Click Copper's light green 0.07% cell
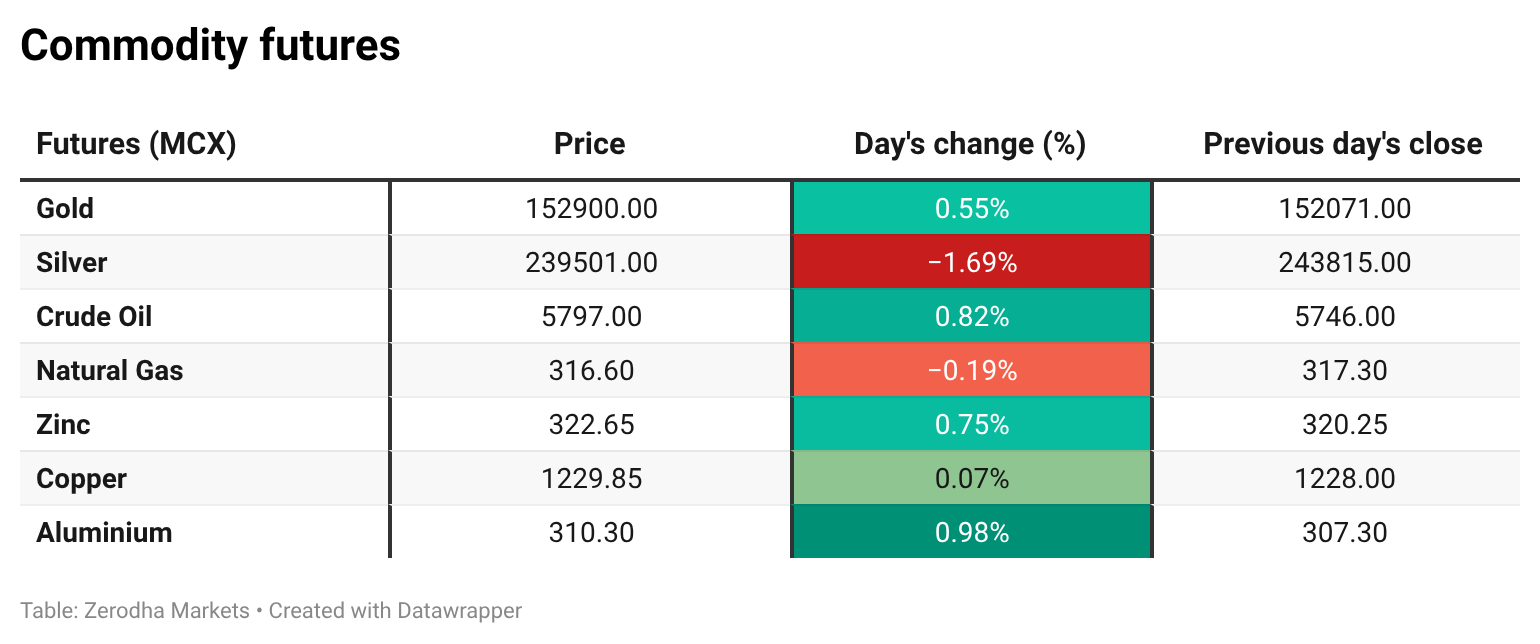 tap(971, 479)
